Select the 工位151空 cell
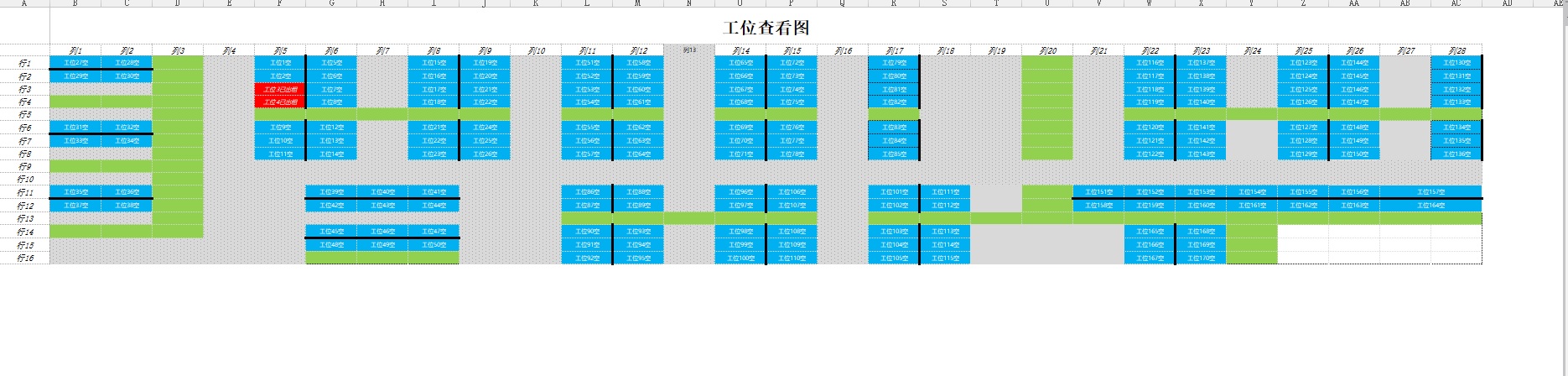The width and height of the screenshot is (1568, 376). click(x=1098, y=192)
